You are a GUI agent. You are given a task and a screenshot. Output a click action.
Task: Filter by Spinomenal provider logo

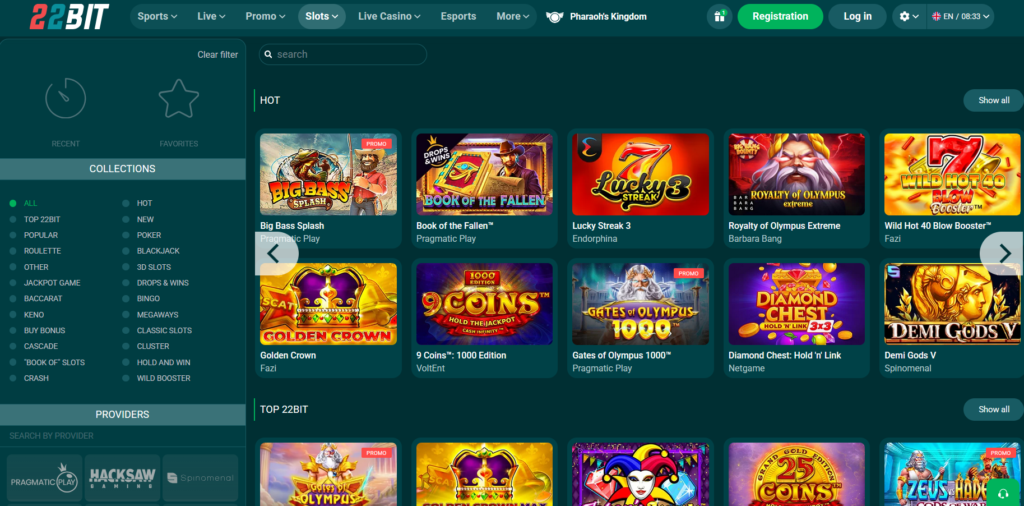click(x=200, y=479)
